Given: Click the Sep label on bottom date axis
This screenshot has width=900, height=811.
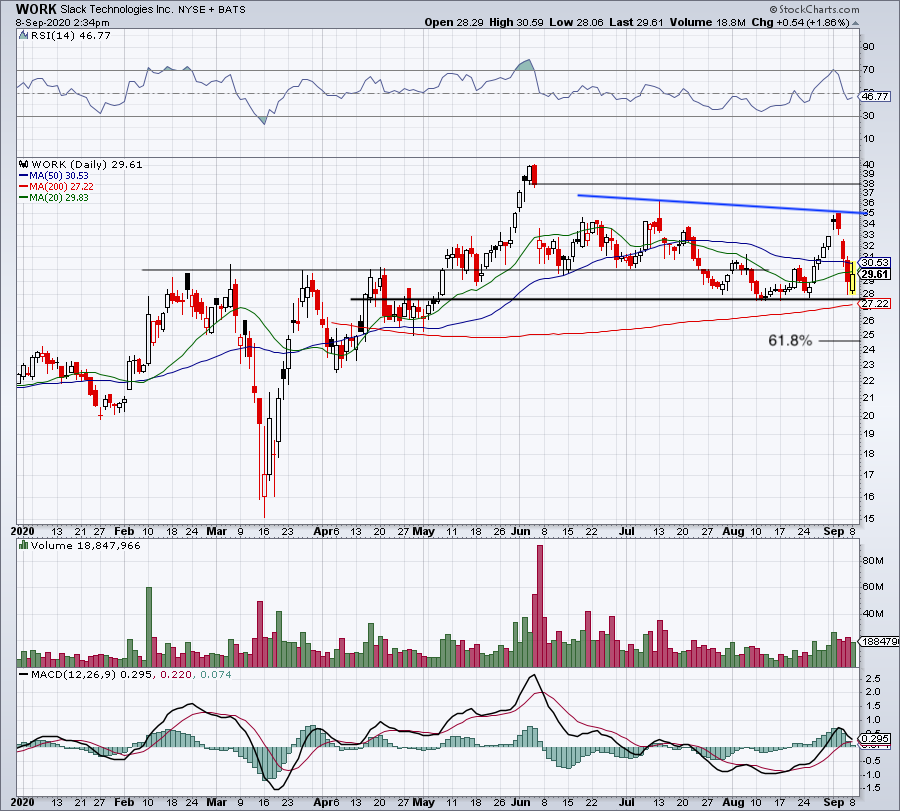Looking at the screenshot, I should [x=833, y=802].
